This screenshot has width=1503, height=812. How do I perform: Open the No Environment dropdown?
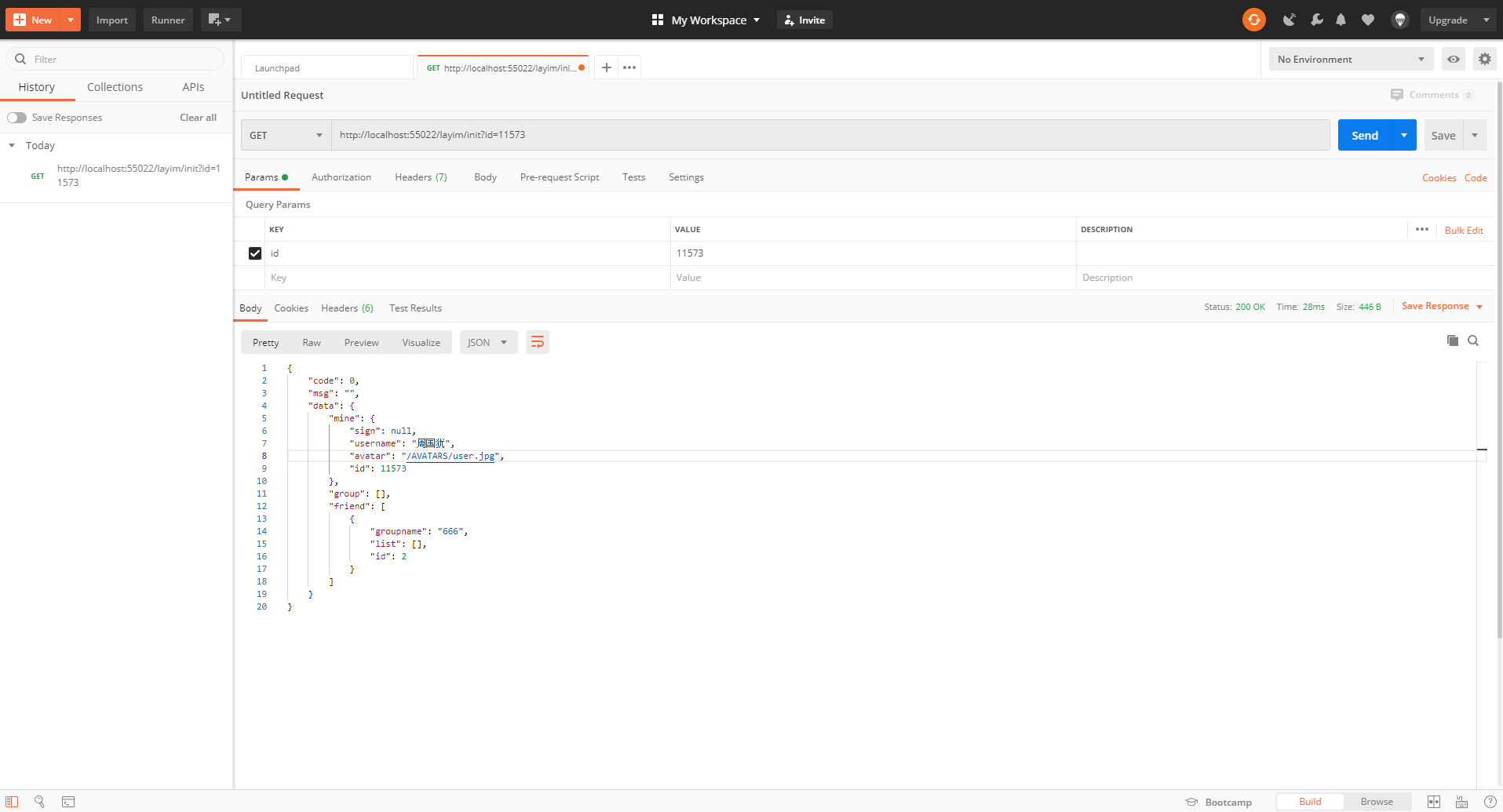[1351, 59]
